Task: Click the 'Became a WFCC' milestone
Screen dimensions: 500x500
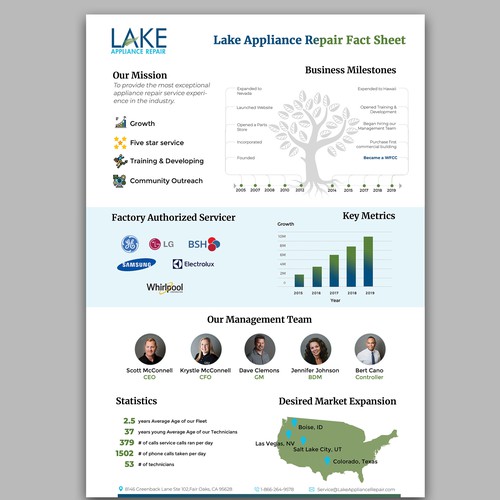Action: click(380, 158)
